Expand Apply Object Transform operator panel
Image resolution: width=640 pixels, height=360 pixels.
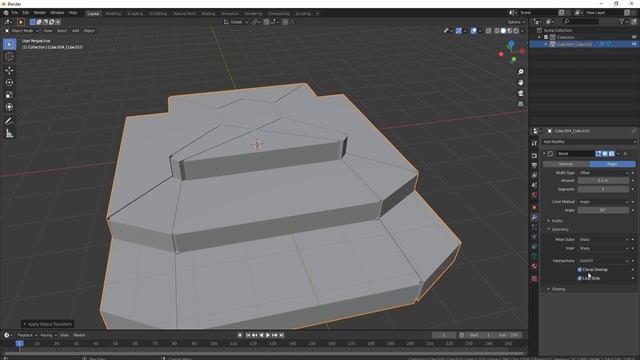[x=47, y=324]
